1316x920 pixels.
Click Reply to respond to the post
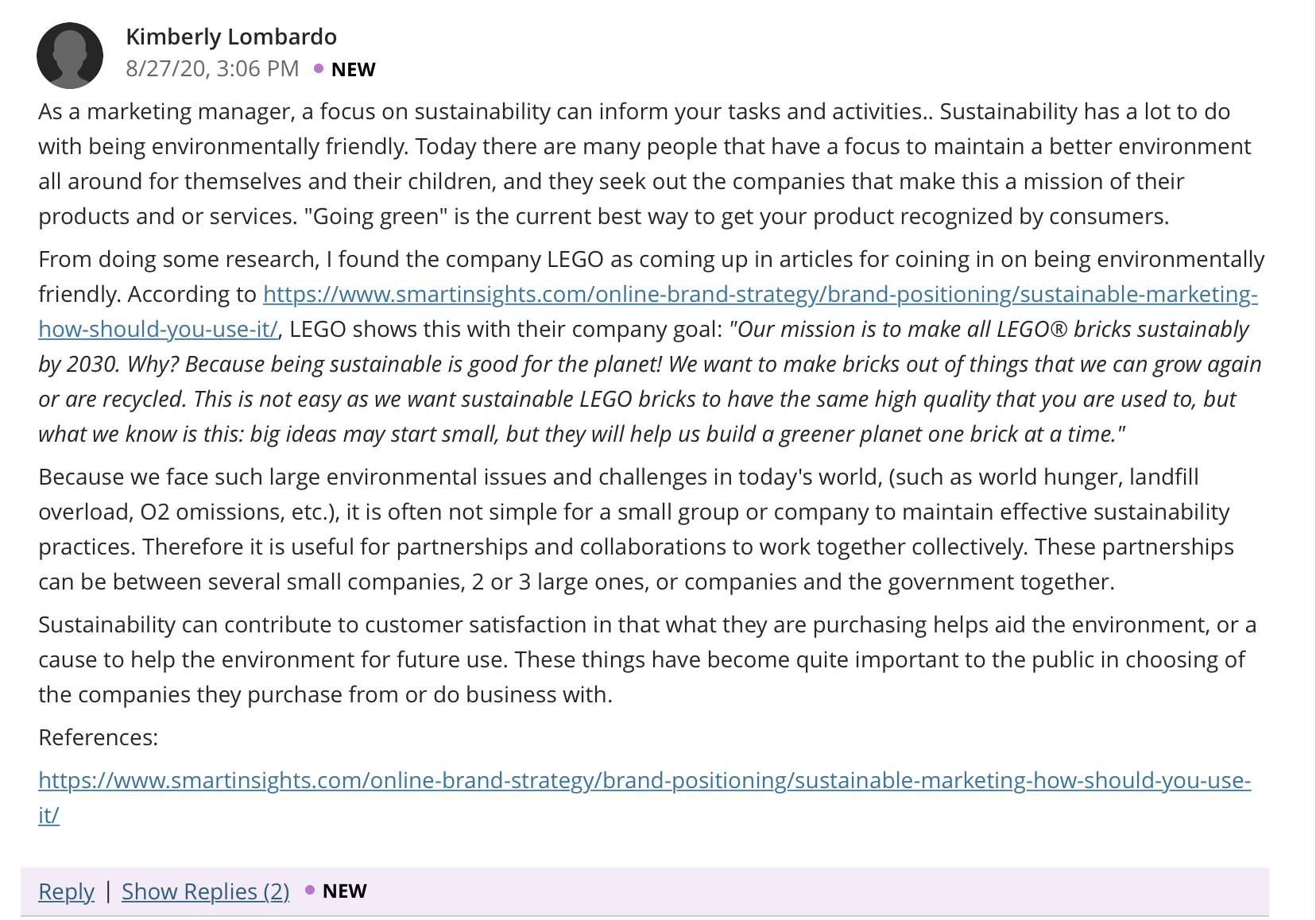point(66,891)
